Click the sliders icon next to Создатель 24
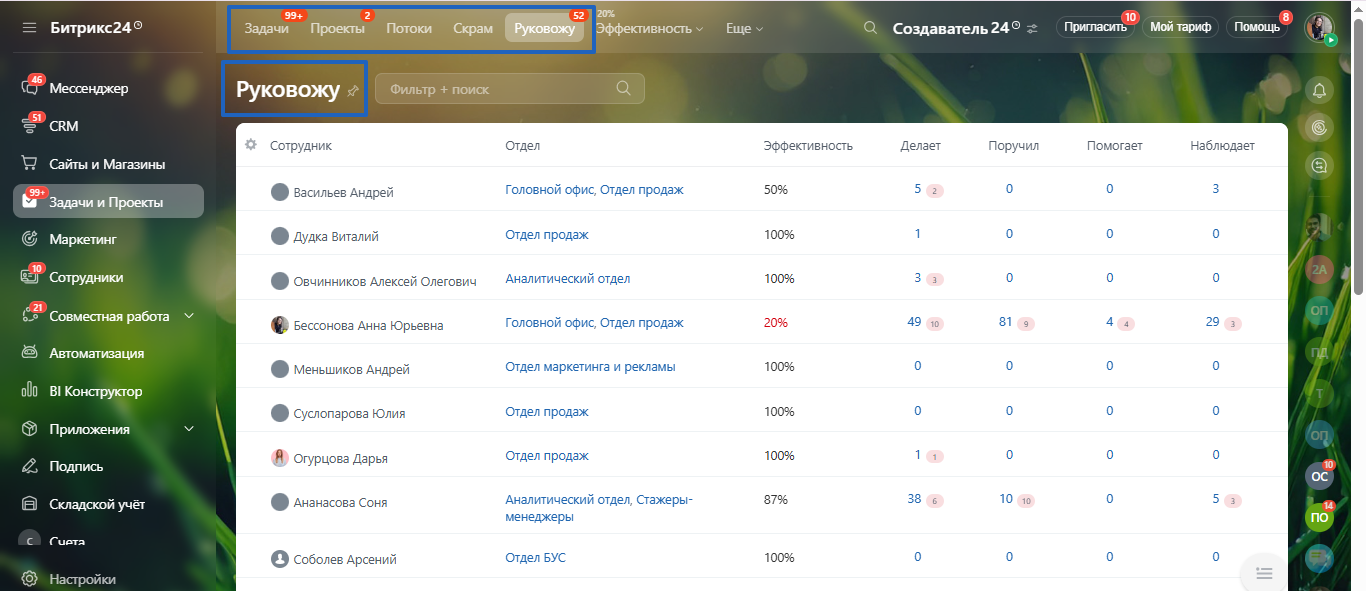The width and height of the screenshot is (1366, 591). [x=1032, y=28]
